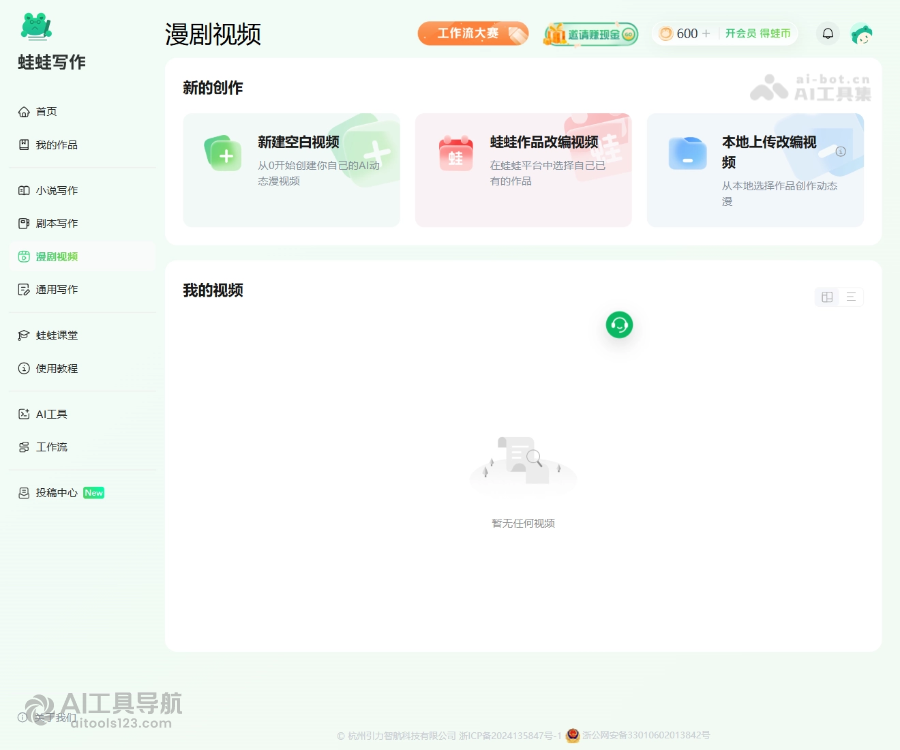Screen dimensions: 900x750
Task: Choose 蛙蛙作品改编视频 card
Action: coord(523,170)
